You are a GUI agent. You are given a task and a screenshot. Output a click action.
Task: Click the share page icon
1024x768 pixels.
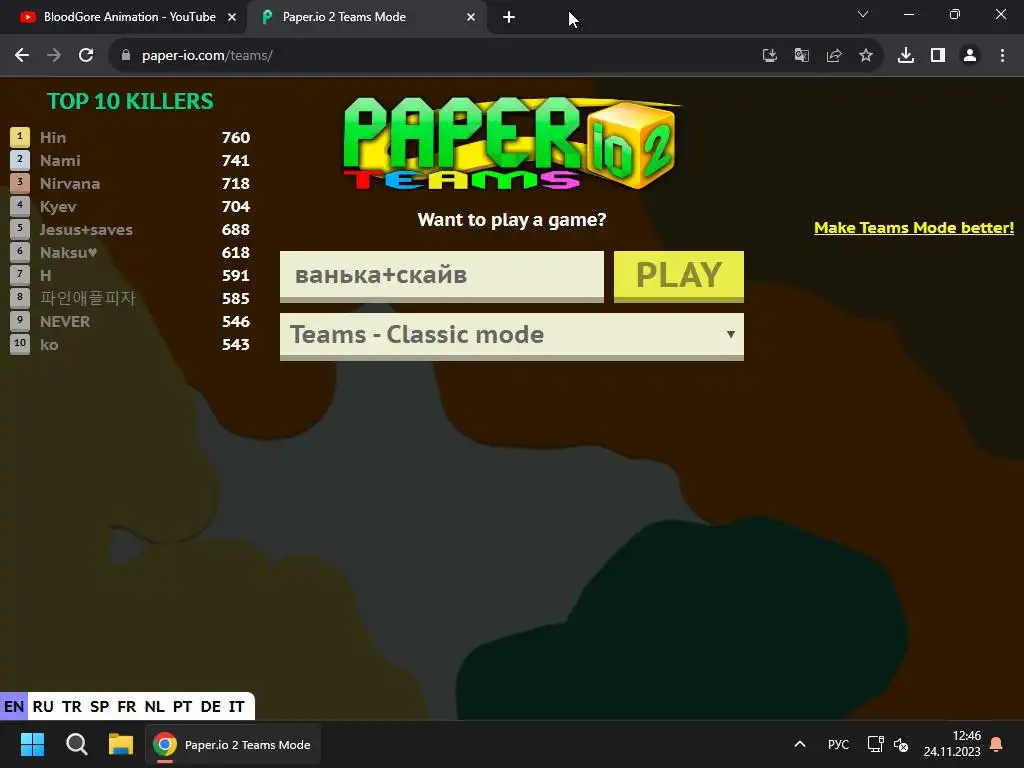pyautogui.click(x=834, y=56)
